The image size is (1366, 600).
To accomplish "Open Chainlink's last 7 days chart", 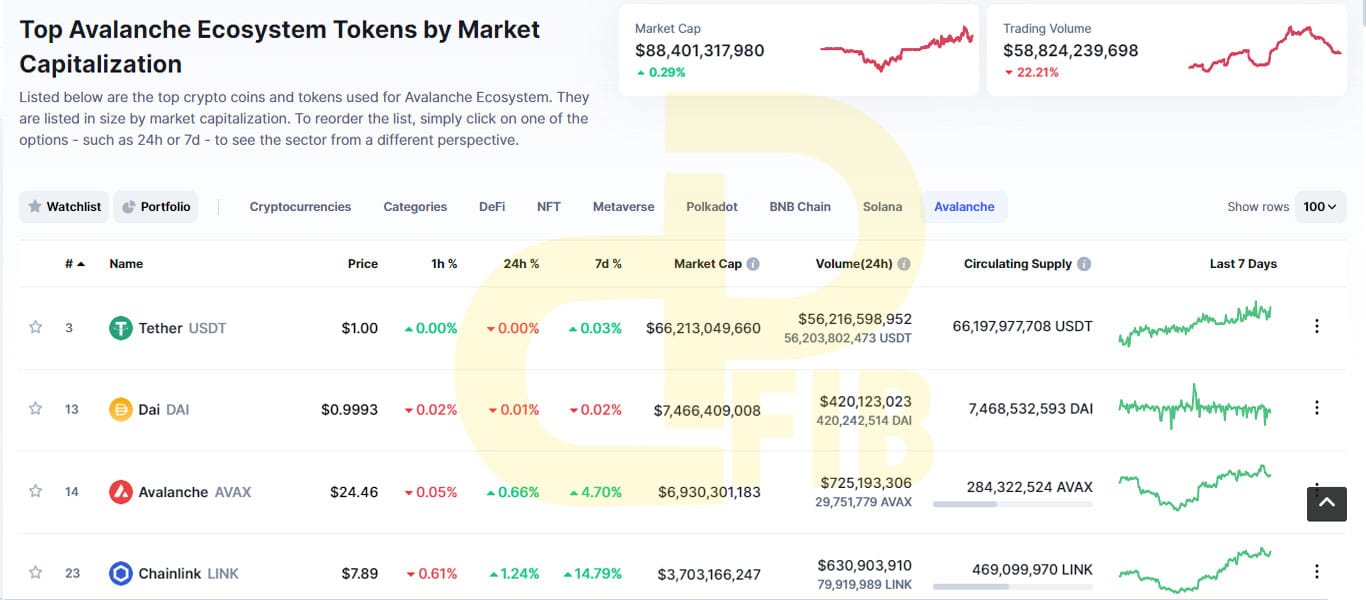I will pos(1195,569).
